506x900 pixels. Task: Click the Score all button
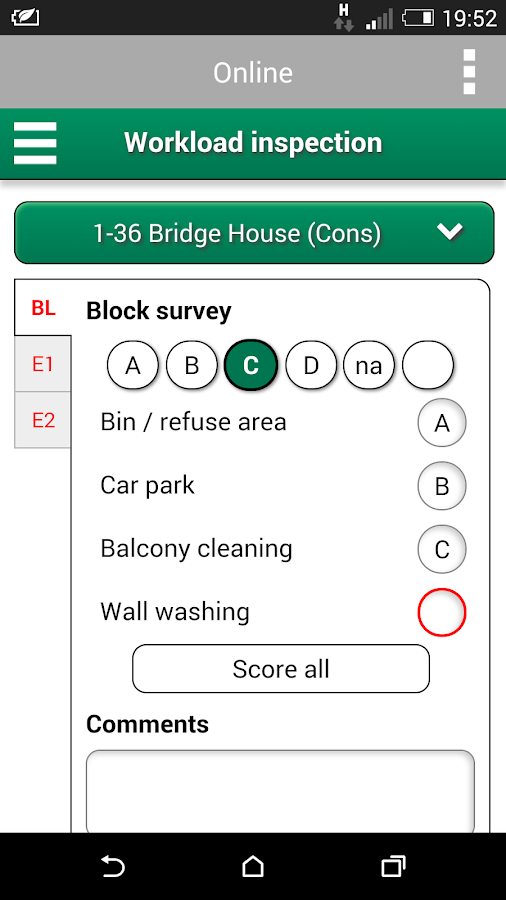pos(281,669)
